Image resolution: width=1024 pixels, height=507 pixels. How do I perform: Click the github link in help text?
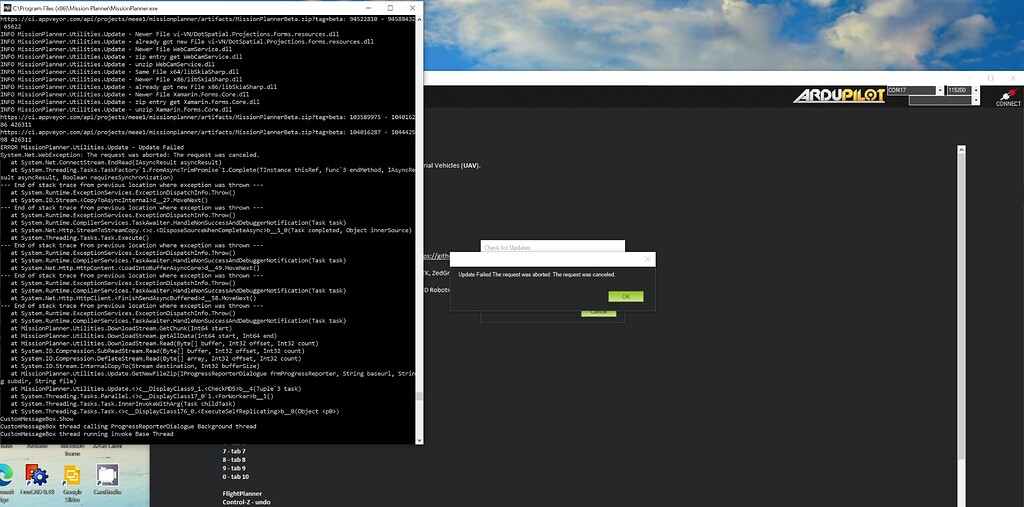[x=436, y=256]
